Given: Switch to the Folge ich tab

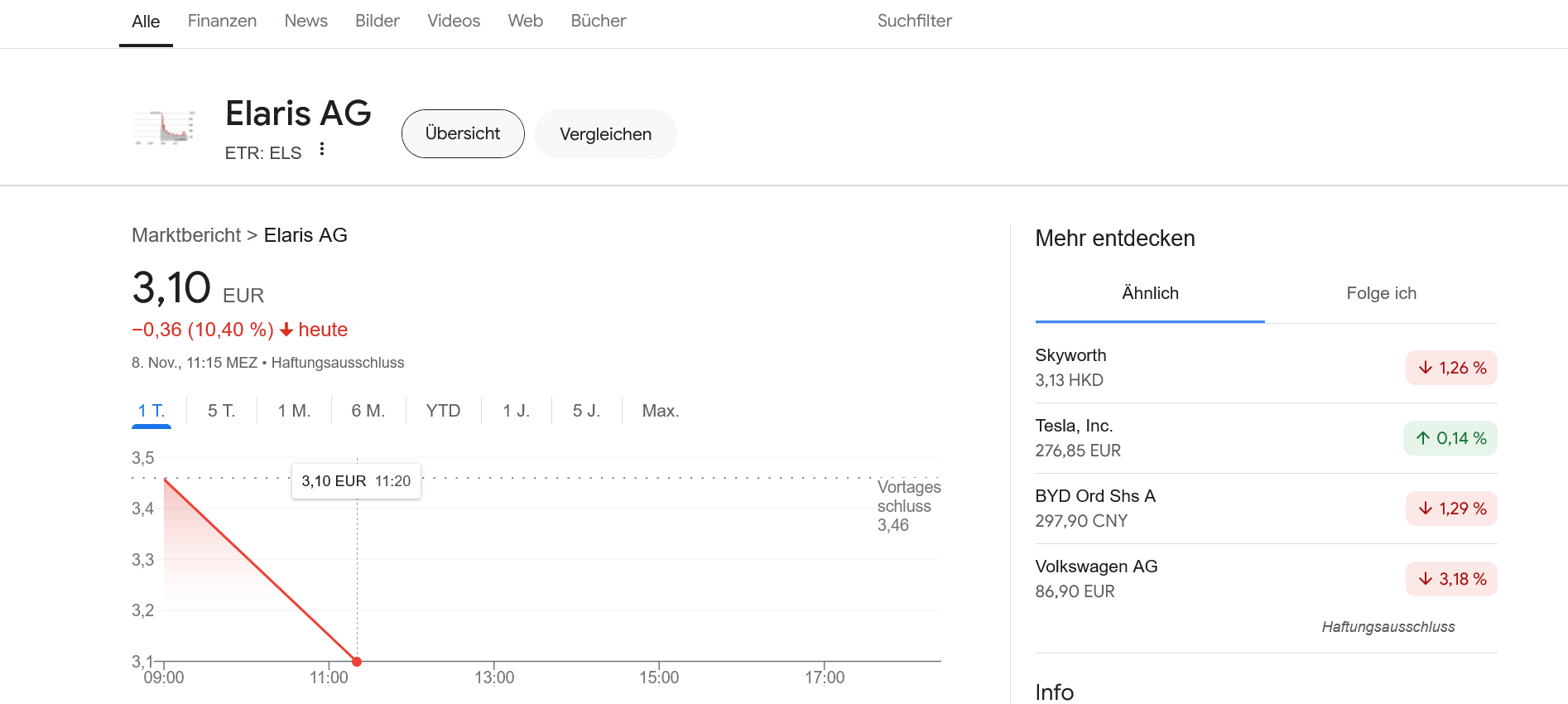Looking at the screenshot, I should pos(1380,293).
